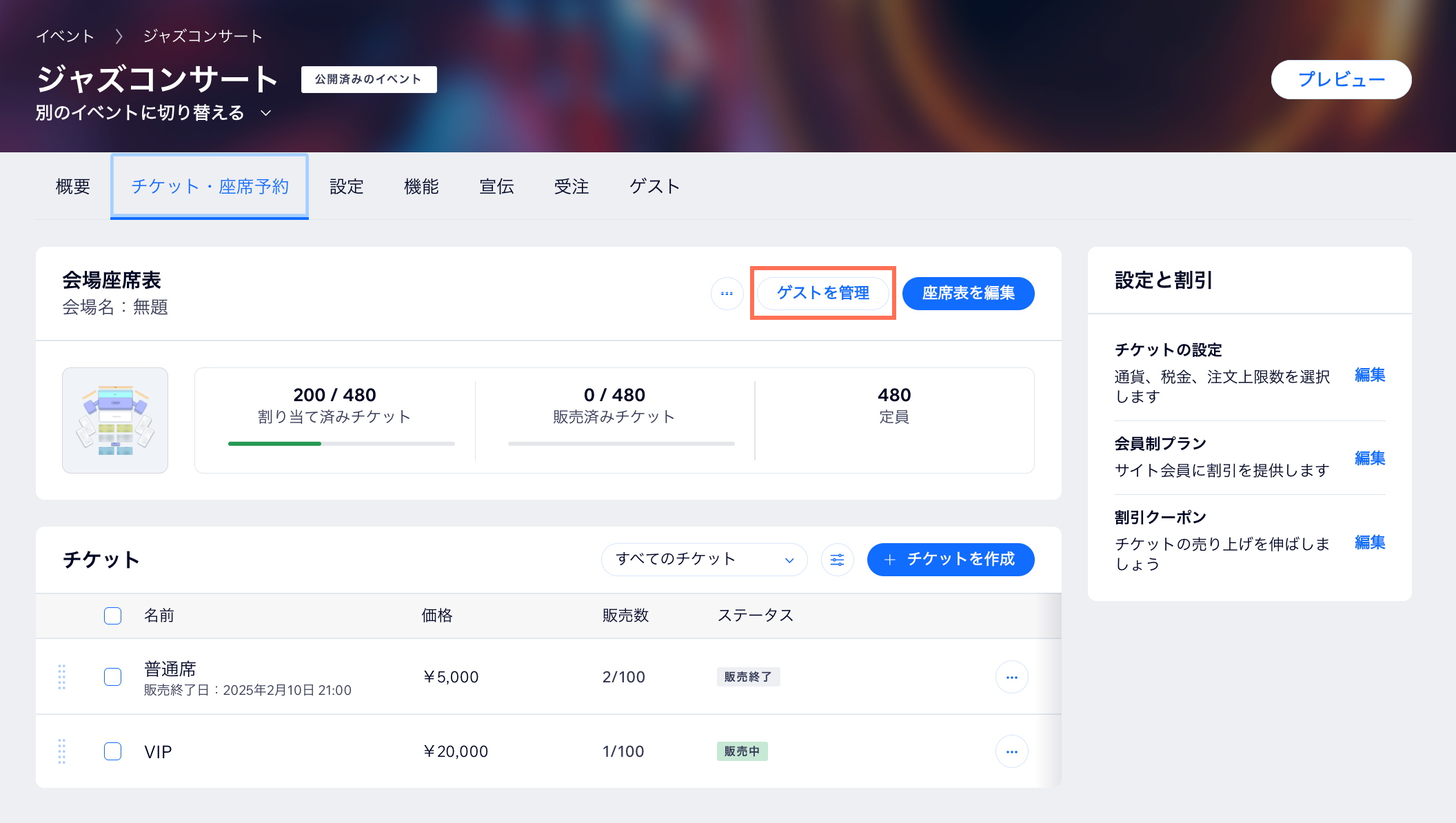Click the drag handle beside VIP
Screen dimensions: 1456x823
point(62,751)
